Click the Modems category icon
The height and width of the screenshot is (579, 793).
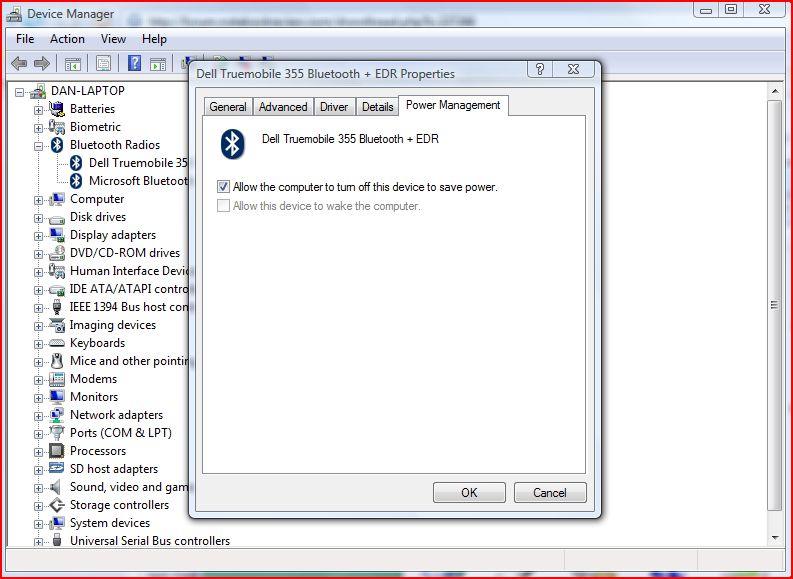[x=57, y=379]
